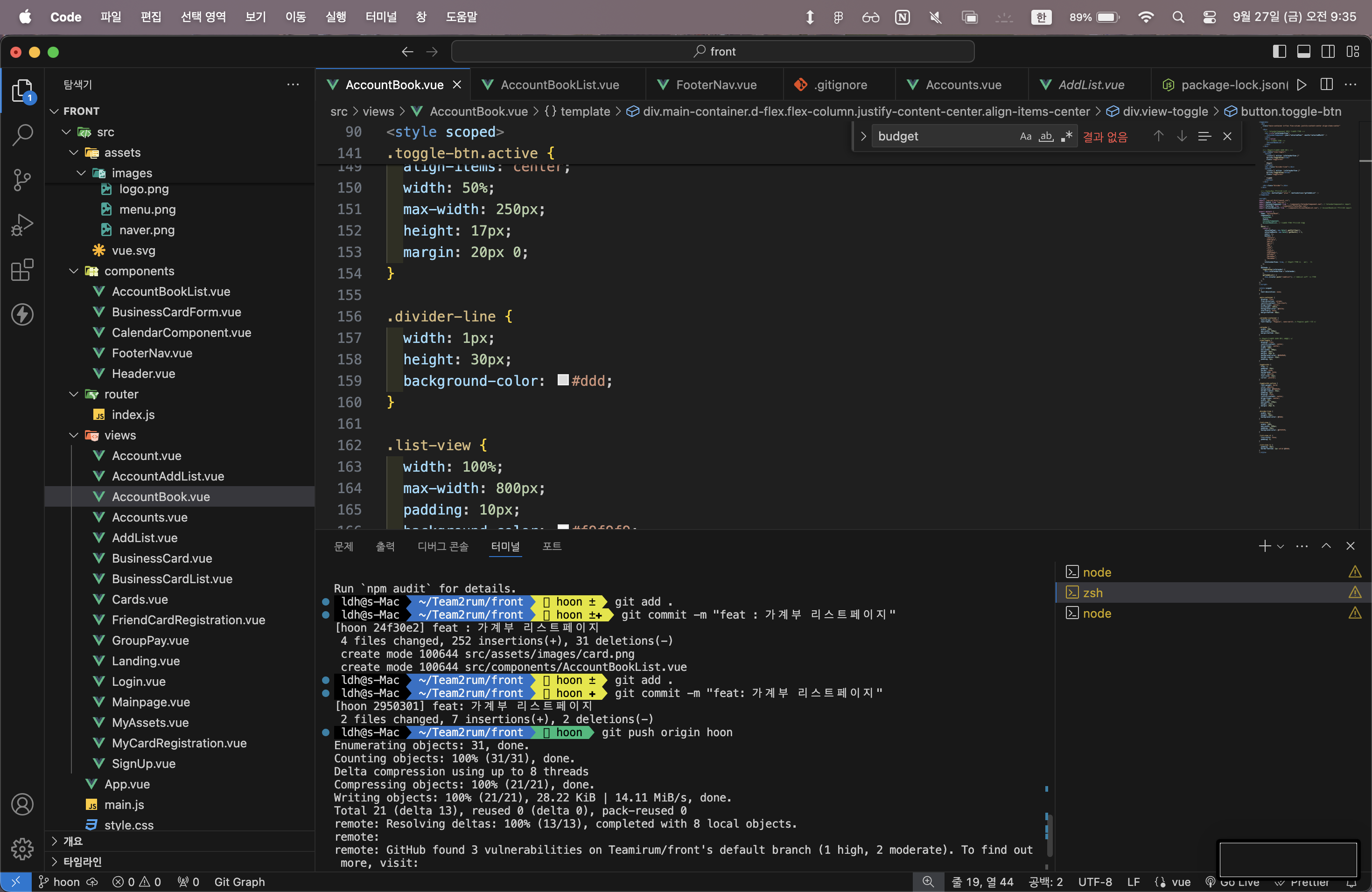This screenshot has height=892, width=1372.
Task: Open Run and Debug view icon
Action: (x=22, y=225)
